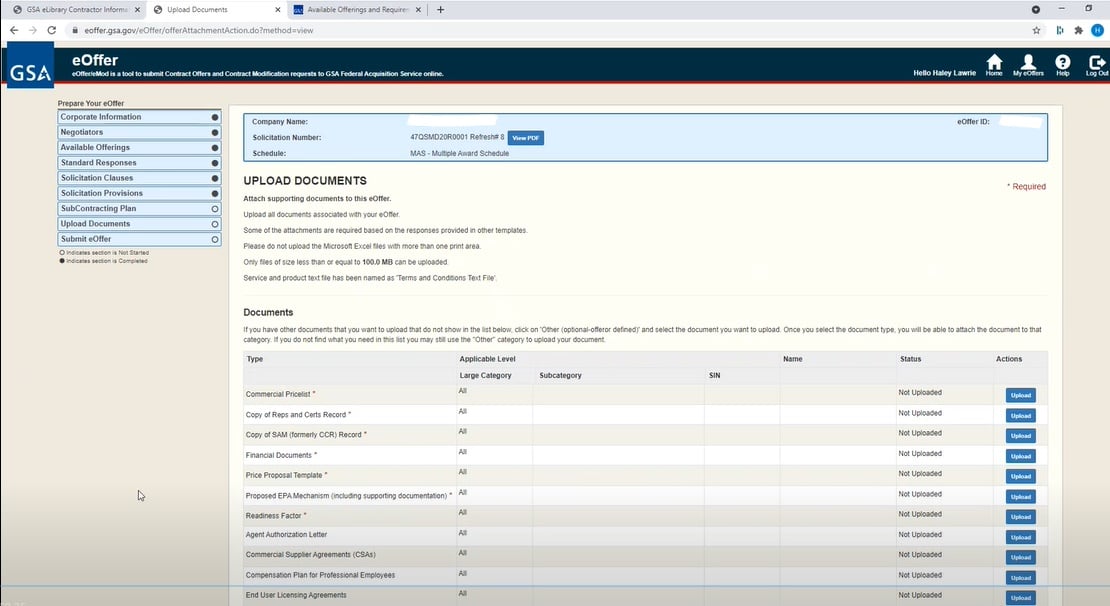This screenshot has width=1110, height=606.
Task: Click inside the browser address bar
Action: click(300, 30)
